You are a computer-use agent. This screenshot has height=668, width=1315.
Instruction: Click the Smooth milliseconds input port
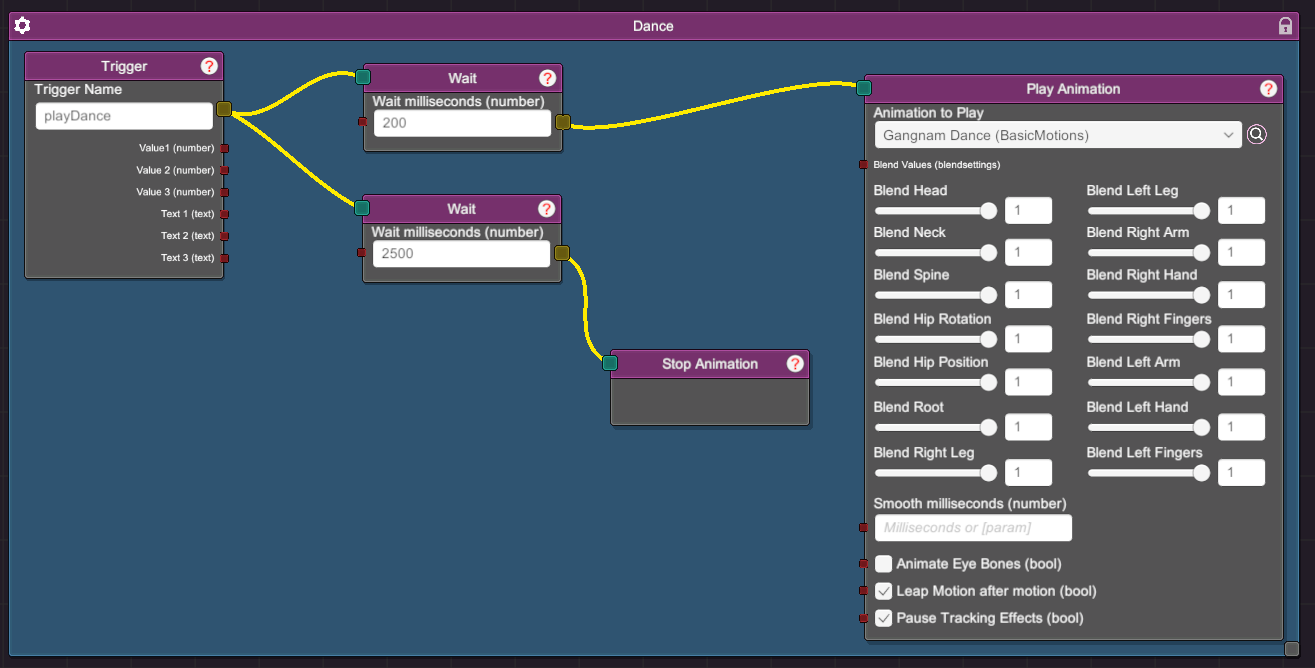tap(864, 527)
